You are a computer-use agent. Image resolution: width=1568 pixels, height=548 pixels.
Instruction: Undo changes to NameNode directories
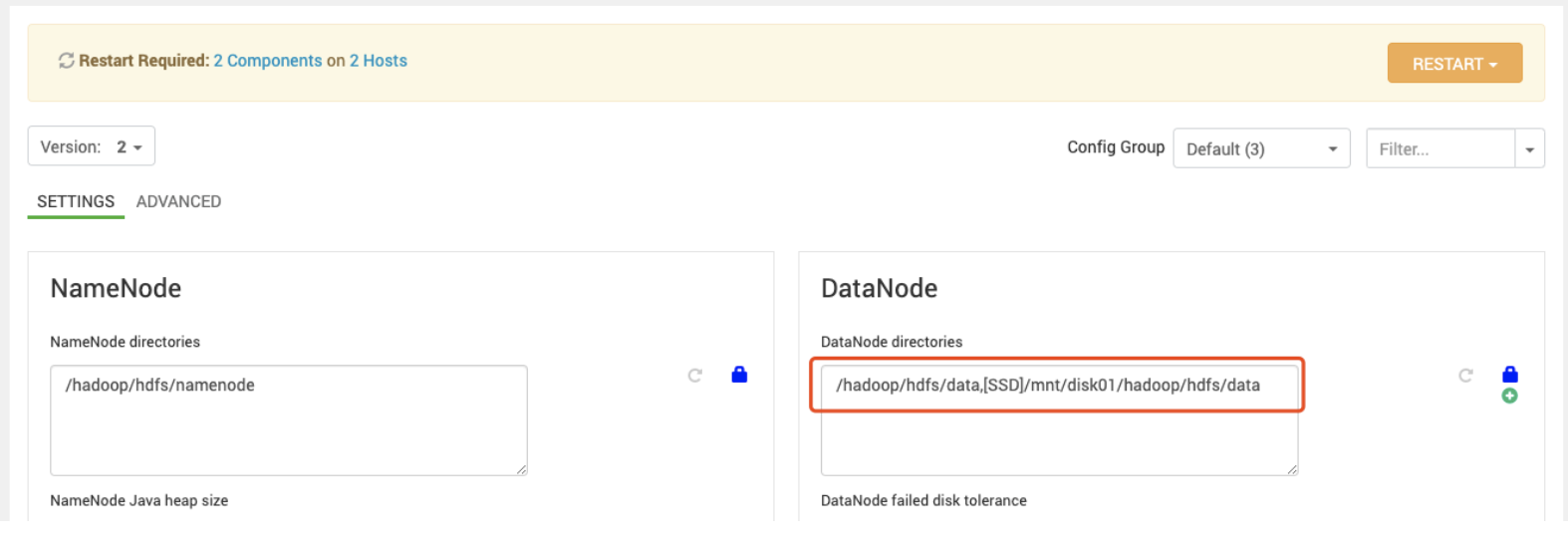[695, 376]
